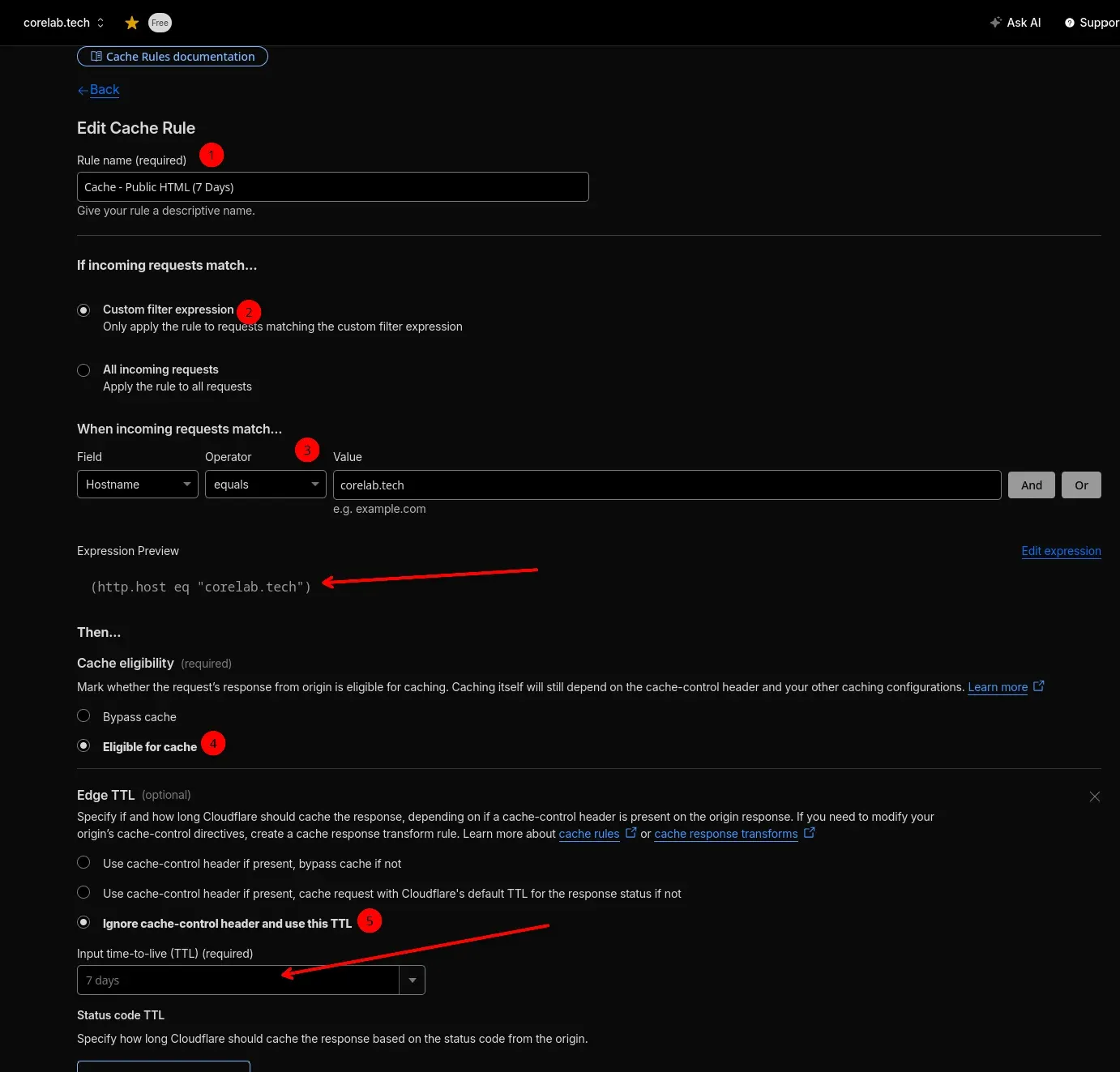Click the 'Edit Cache Rule' heading
Screen dimensions: 1120x1072
coord(136,128)
